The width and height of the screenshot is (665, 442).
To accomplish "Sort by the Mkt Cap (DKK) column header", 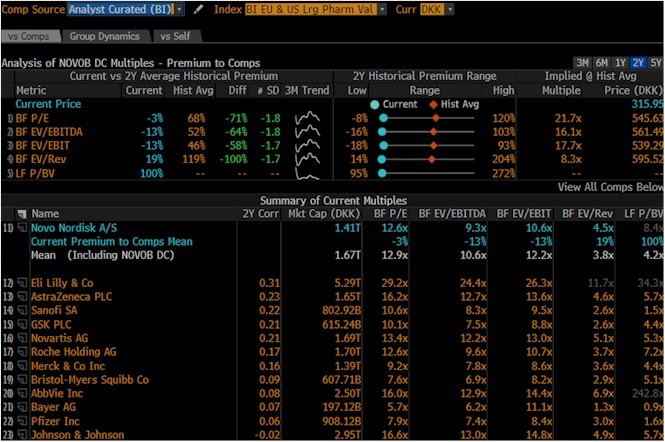I will 324,214.
